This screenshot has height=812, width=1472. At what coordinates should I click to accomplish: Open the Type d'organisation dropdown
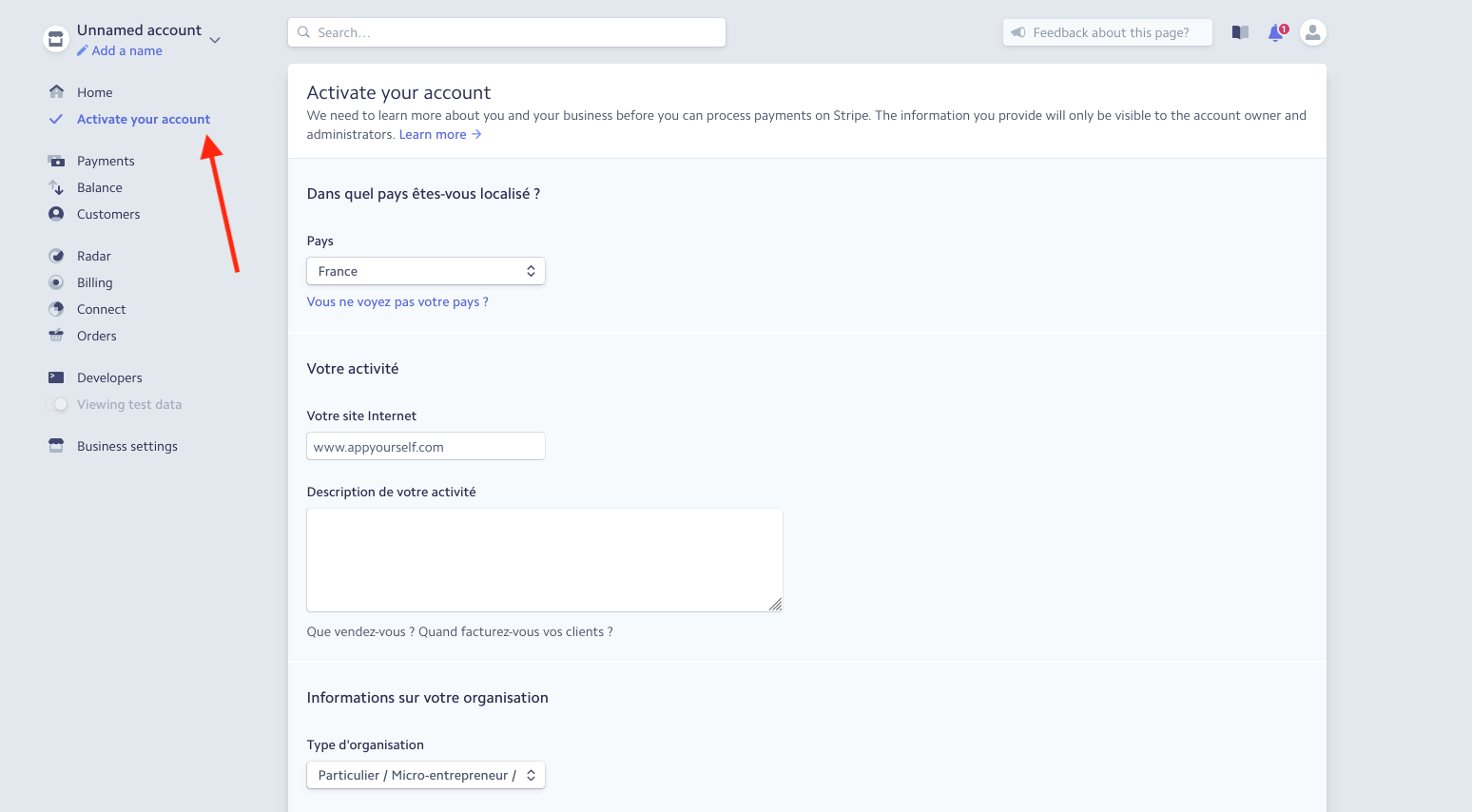[x=426, y=775]
